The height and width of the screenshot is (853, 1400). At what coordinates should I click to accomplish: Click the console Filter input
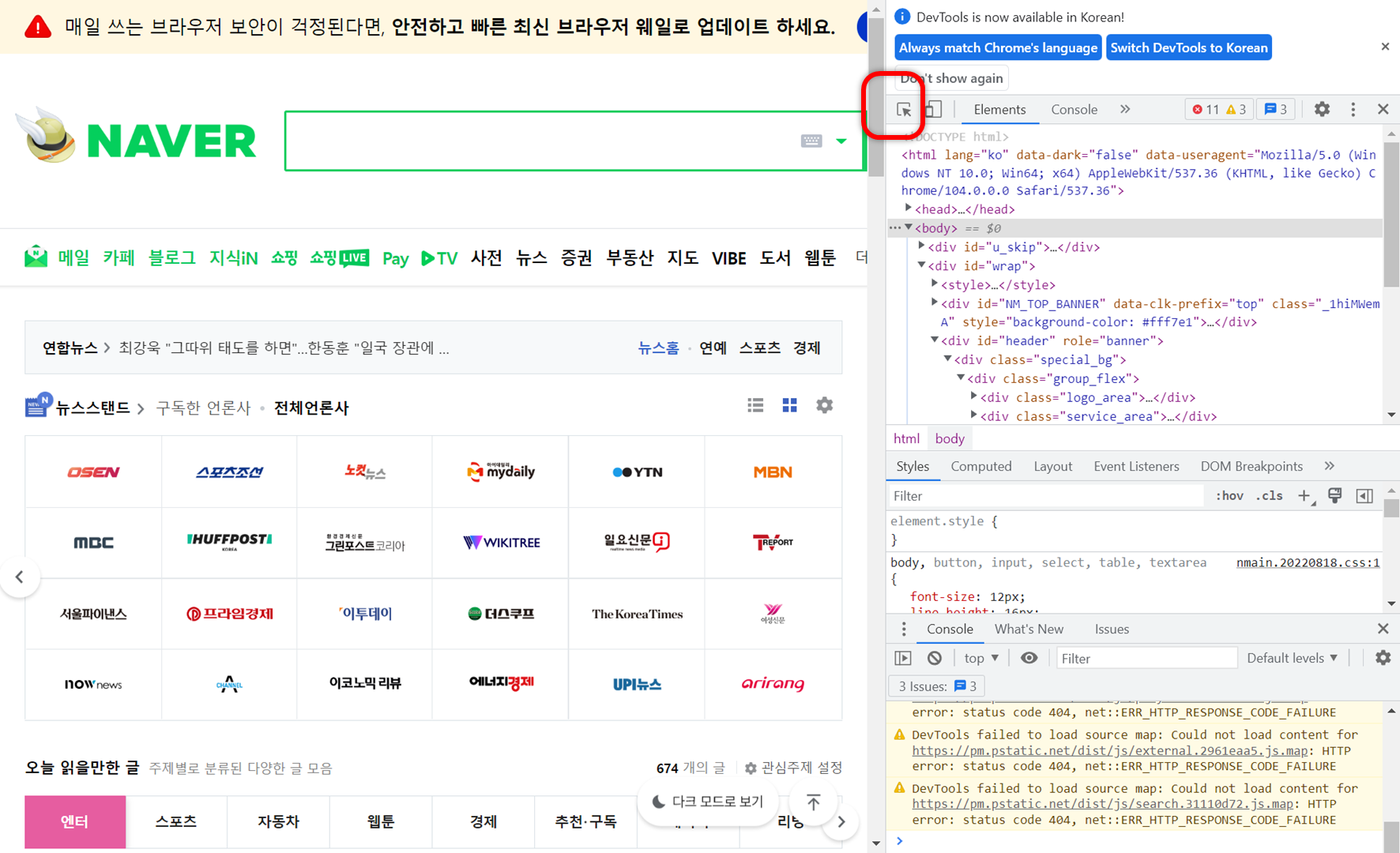(x=1146, y=658)
